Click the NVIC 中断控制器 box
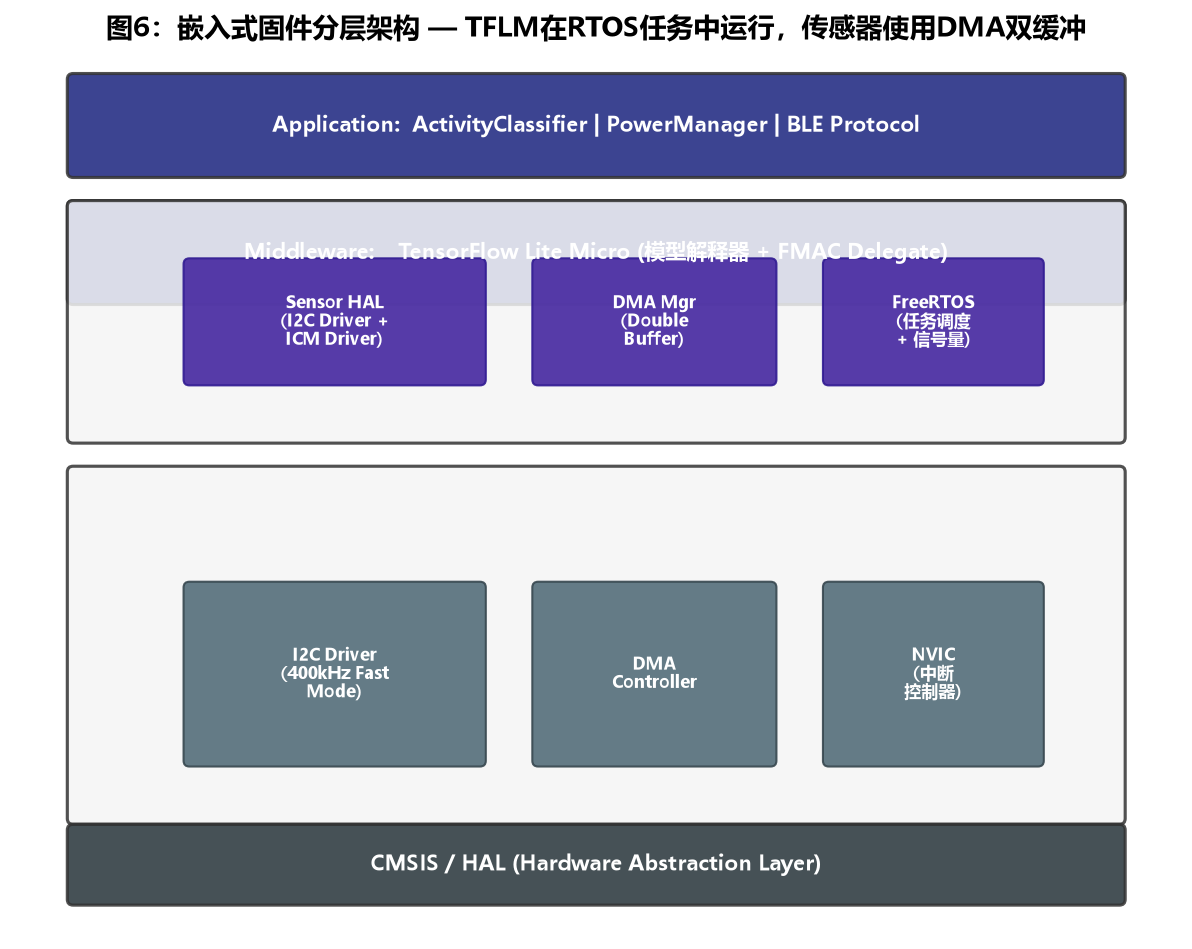Screen dimensions: 1192x949 pos(934,674)
